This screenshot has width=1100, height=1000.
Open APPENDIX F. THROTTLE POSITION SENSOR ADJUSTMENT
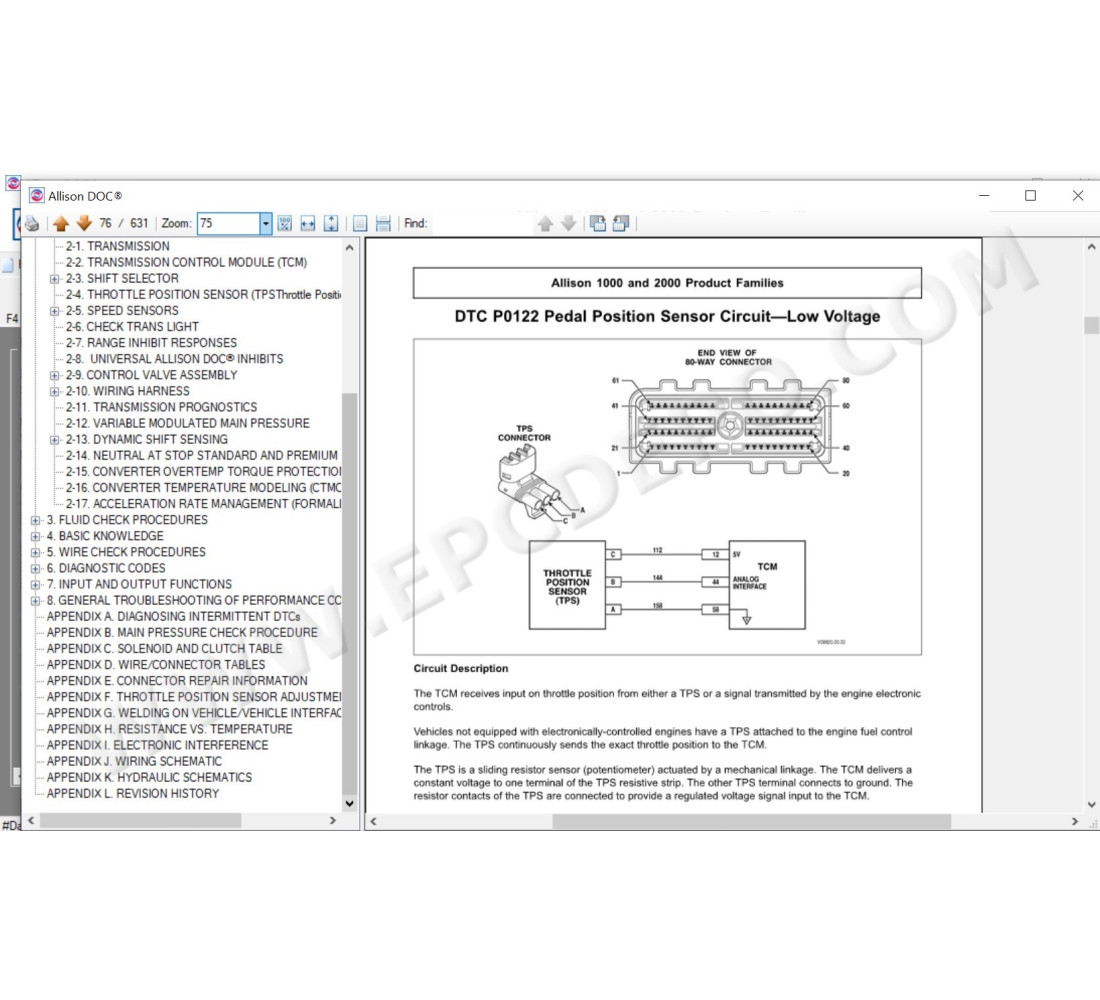[194, 698]
